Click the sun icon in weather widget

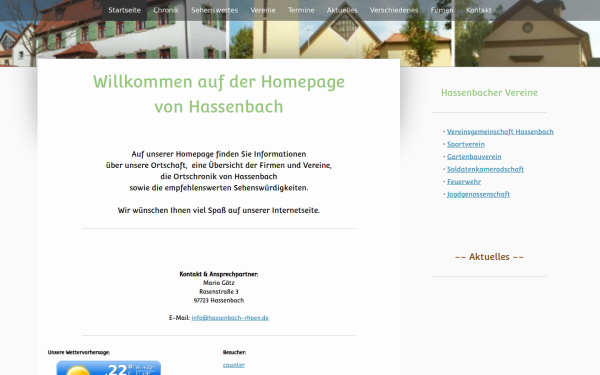pyautogui.click(x=78, y=371)
